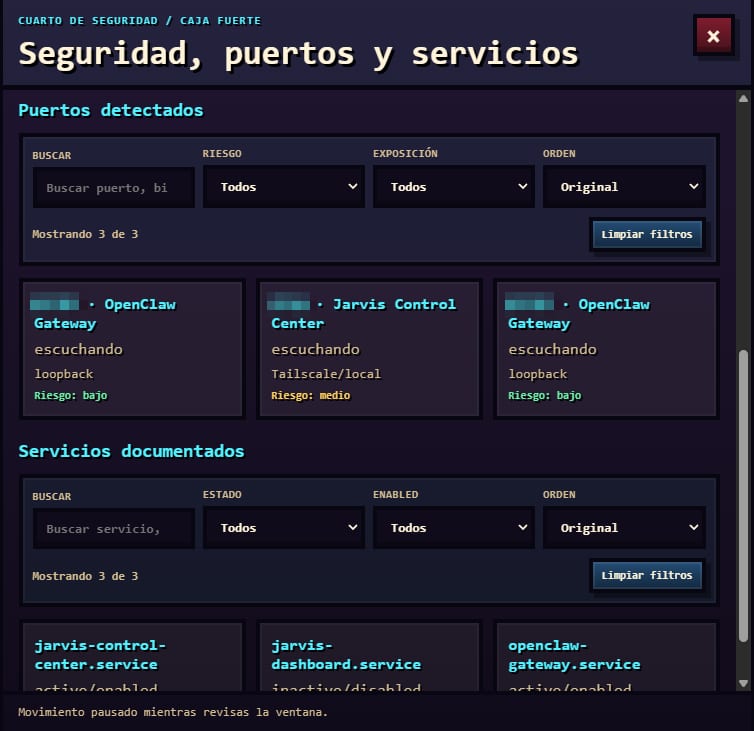Screen dimensions: 754x731
Task: Click 'Riesgo: medio' on Jarvis card
Action: (x=311, y=395)
